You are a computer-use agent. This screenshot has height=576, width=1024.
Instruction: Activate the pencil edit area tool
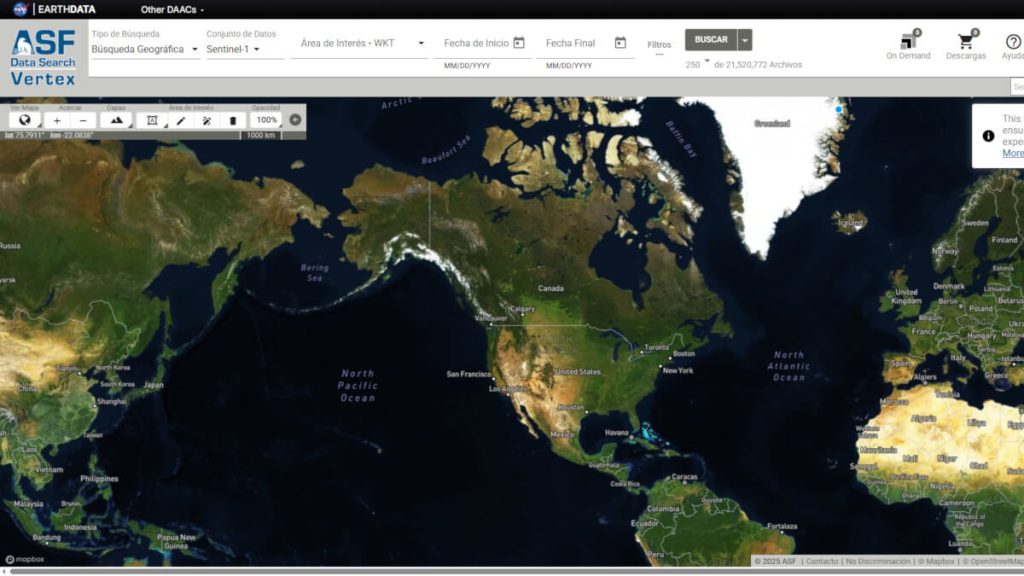tap(181, 120)
